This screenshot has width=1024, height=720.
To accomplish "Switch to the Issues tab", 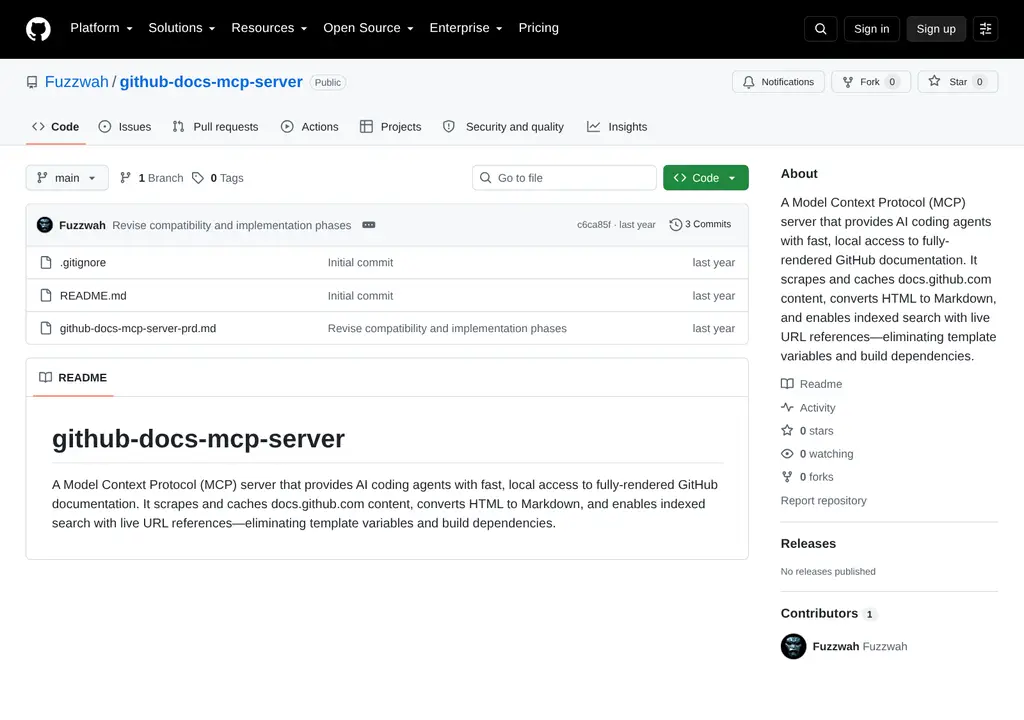I will 125,127.
